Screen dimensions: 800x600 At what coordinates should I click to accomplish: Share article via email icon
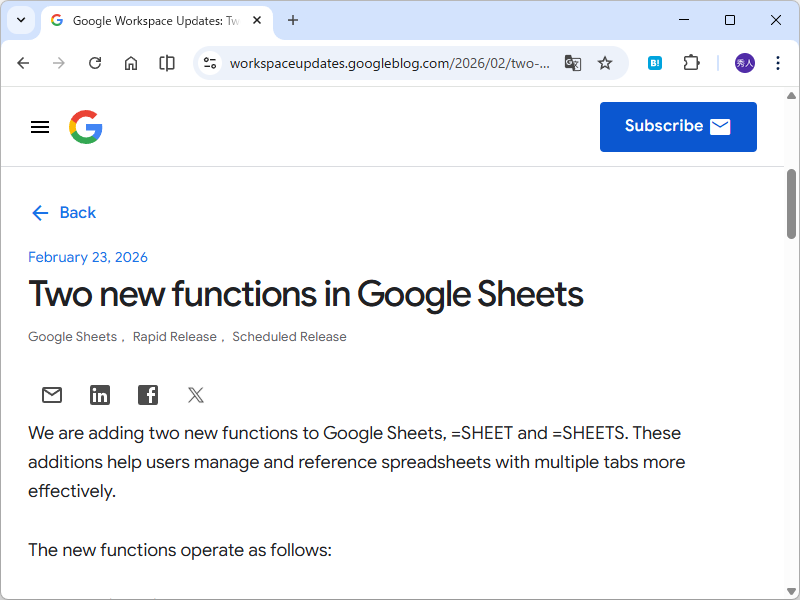[52, 395]
